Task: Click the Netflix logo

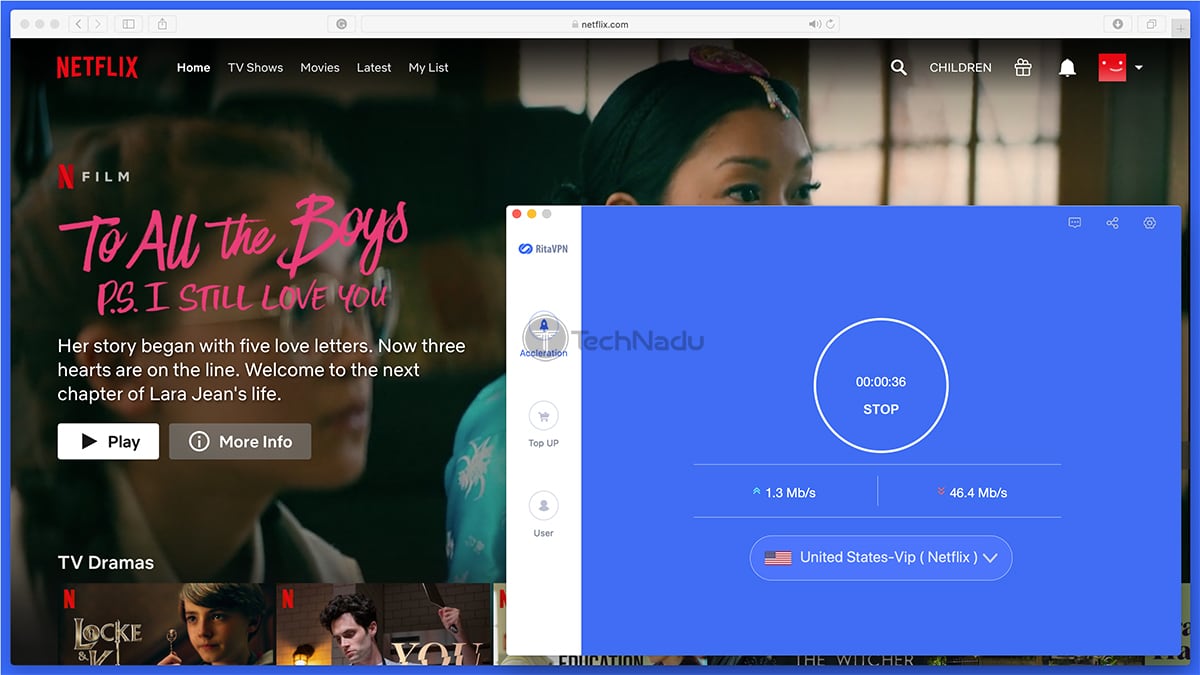Action: click(97, 68)
